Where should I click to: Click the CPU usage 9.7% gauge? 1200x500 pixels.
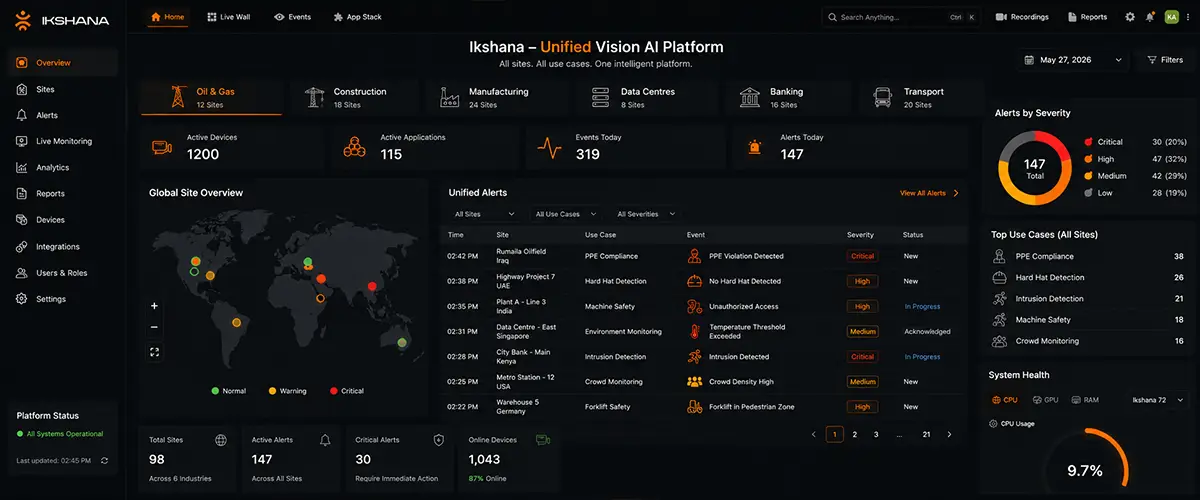(x=1085, y=465)
